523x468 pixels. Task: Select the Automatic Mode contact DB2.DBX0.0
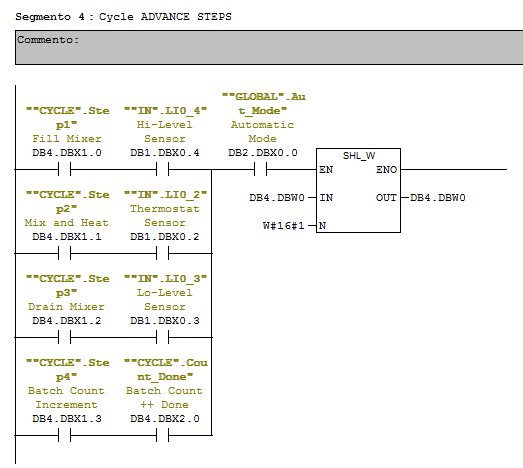260,169
